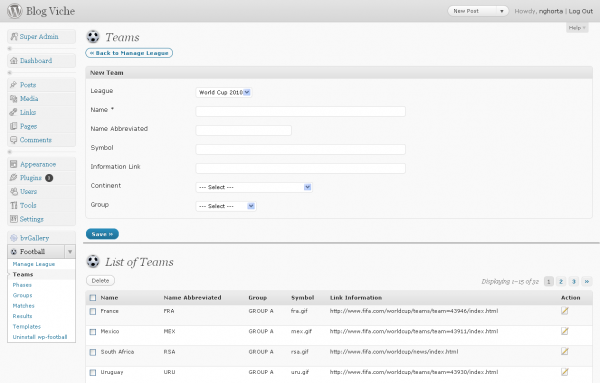The image size is (600, 383).
Task: Edit the Mexico team row
Action: (x=565, y=331)
